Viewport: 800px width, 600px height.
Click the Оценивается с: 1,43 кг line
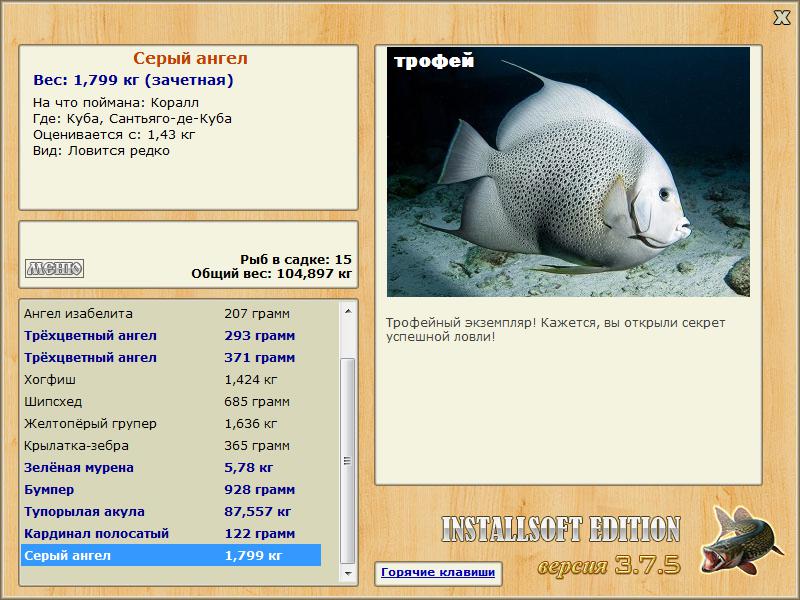[114, 135]
